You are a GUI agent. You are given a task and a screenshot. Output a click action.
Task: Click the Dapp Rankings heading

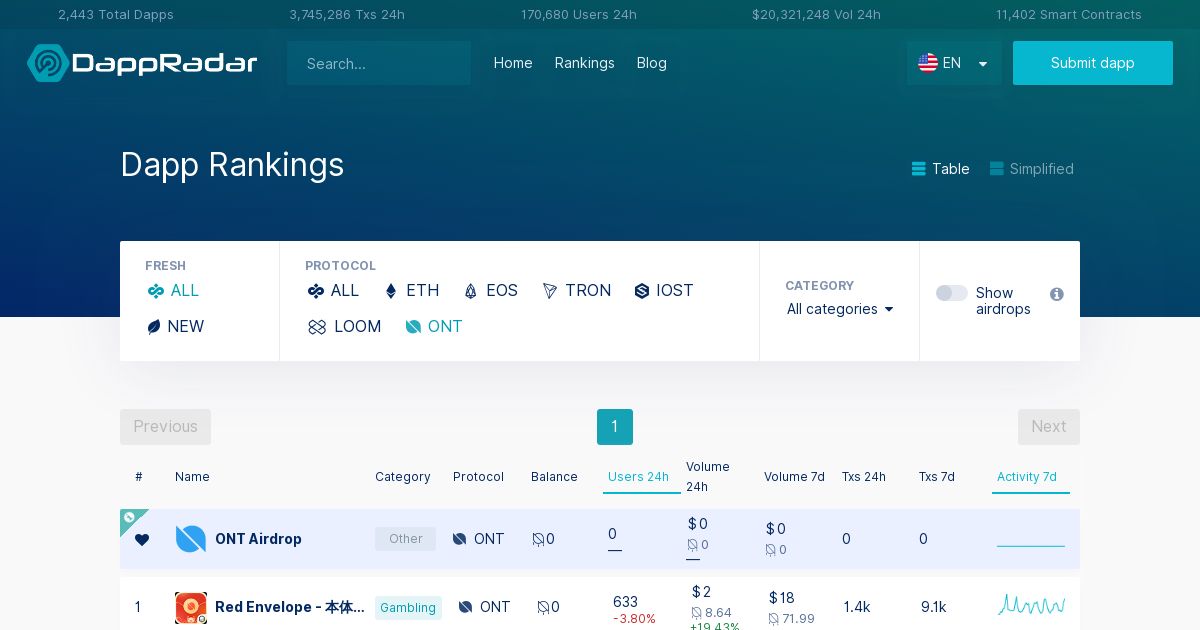[x=232, y=165]
